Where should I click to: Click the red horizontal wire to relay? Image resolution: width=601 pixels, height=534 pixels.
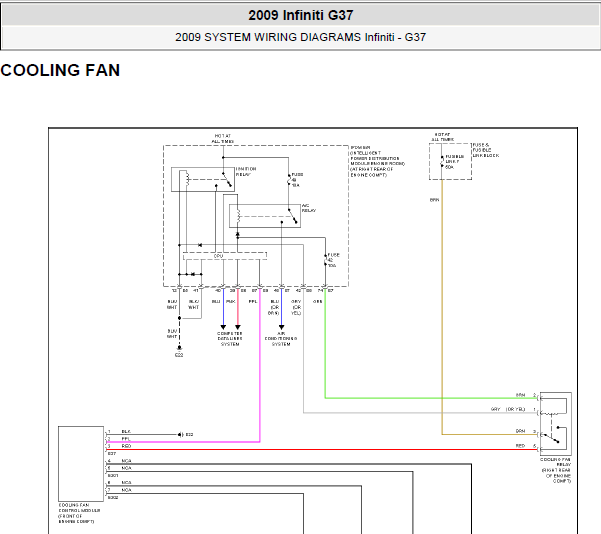(322, 449)
